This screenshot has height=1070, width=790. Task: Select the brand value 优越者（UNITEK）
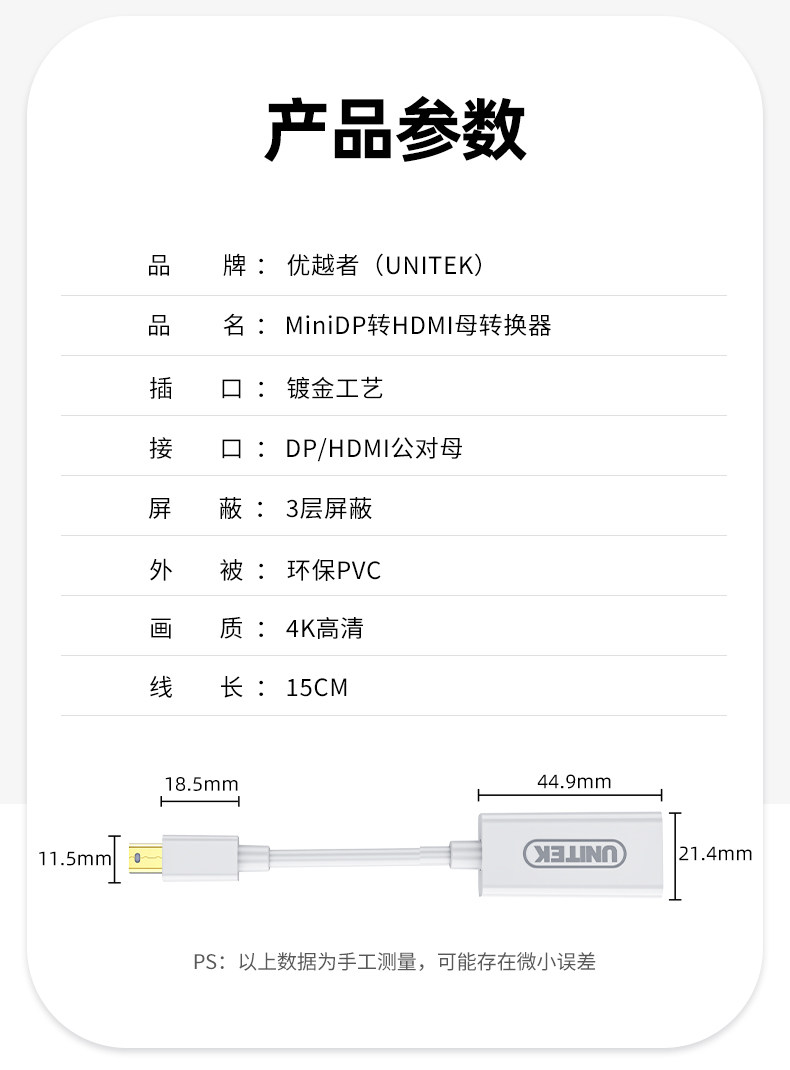point(385,266)
